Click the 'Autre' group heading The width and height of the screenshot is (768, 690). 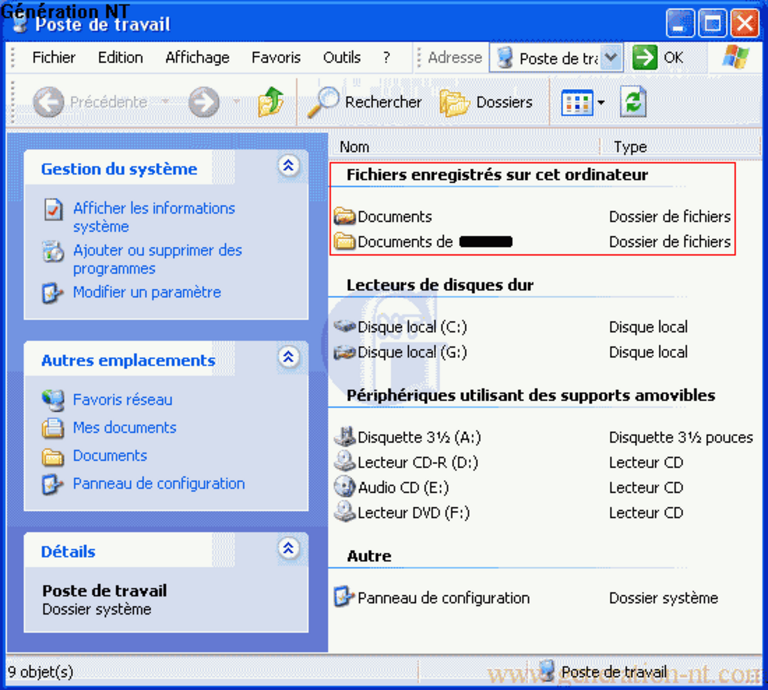pos(369,556)
